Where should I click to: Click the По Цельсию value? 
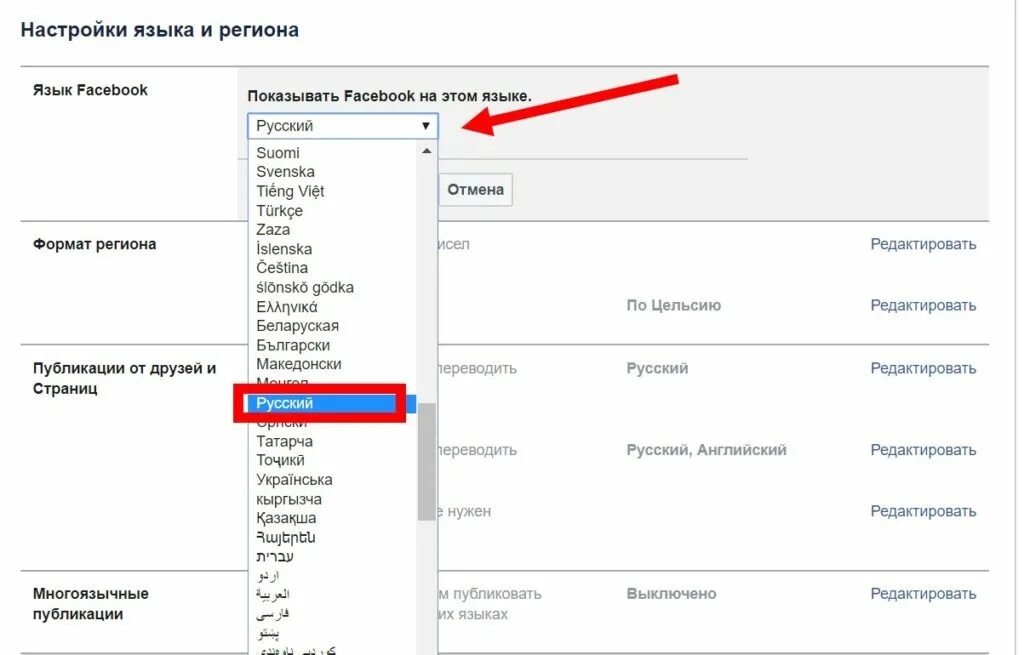673,306
